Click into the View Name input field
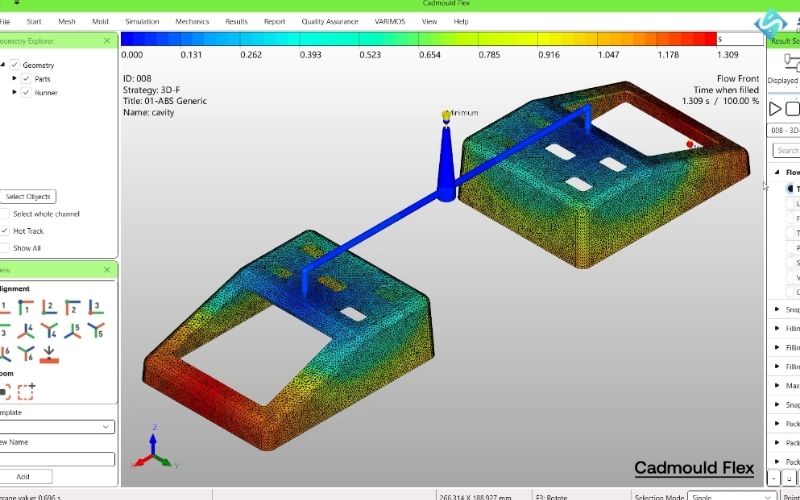This screenshot has width=800, height=500. pyautogui.click(x=57, y=459)
